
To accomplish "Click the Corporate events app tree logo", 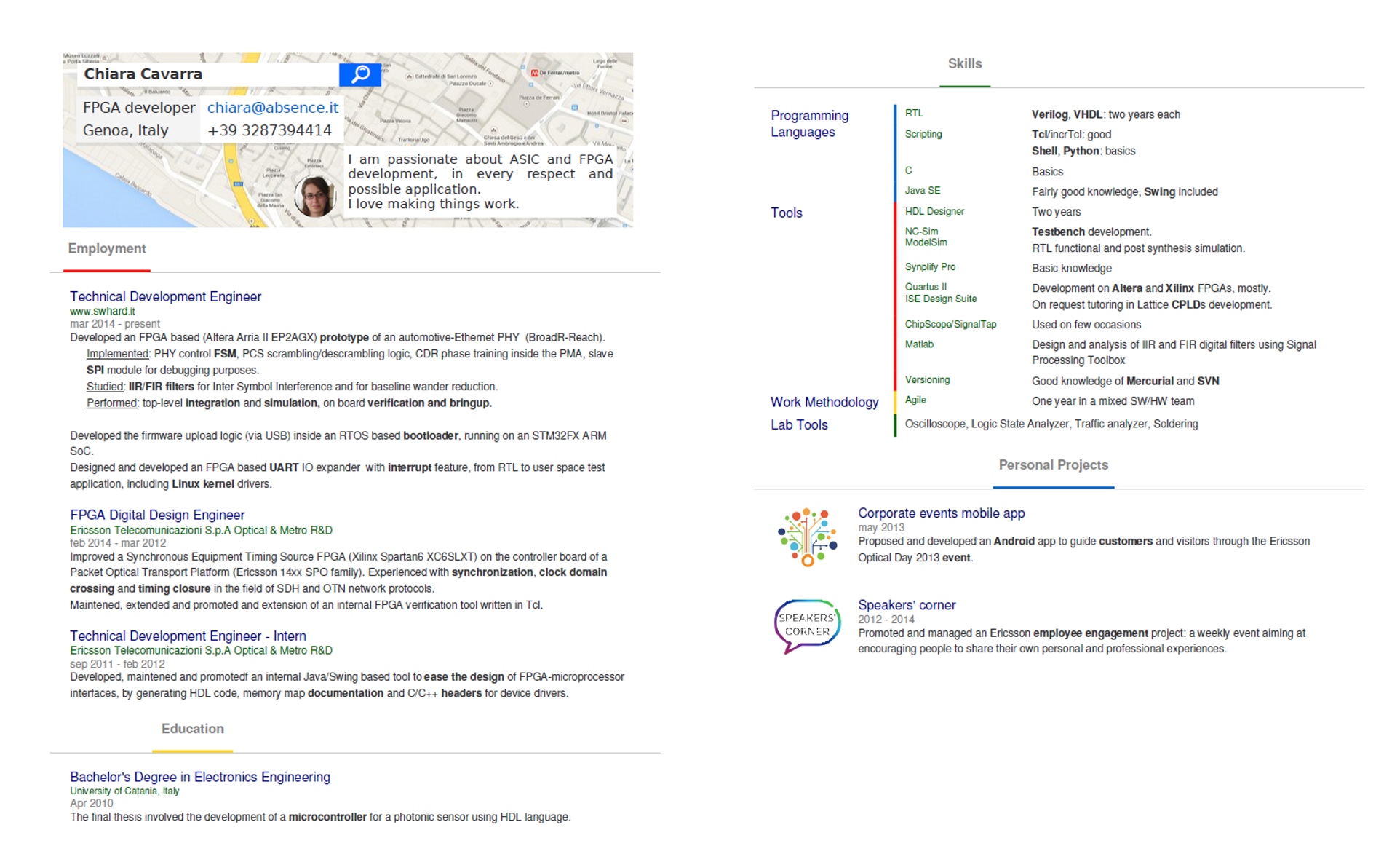I will 807,537.
